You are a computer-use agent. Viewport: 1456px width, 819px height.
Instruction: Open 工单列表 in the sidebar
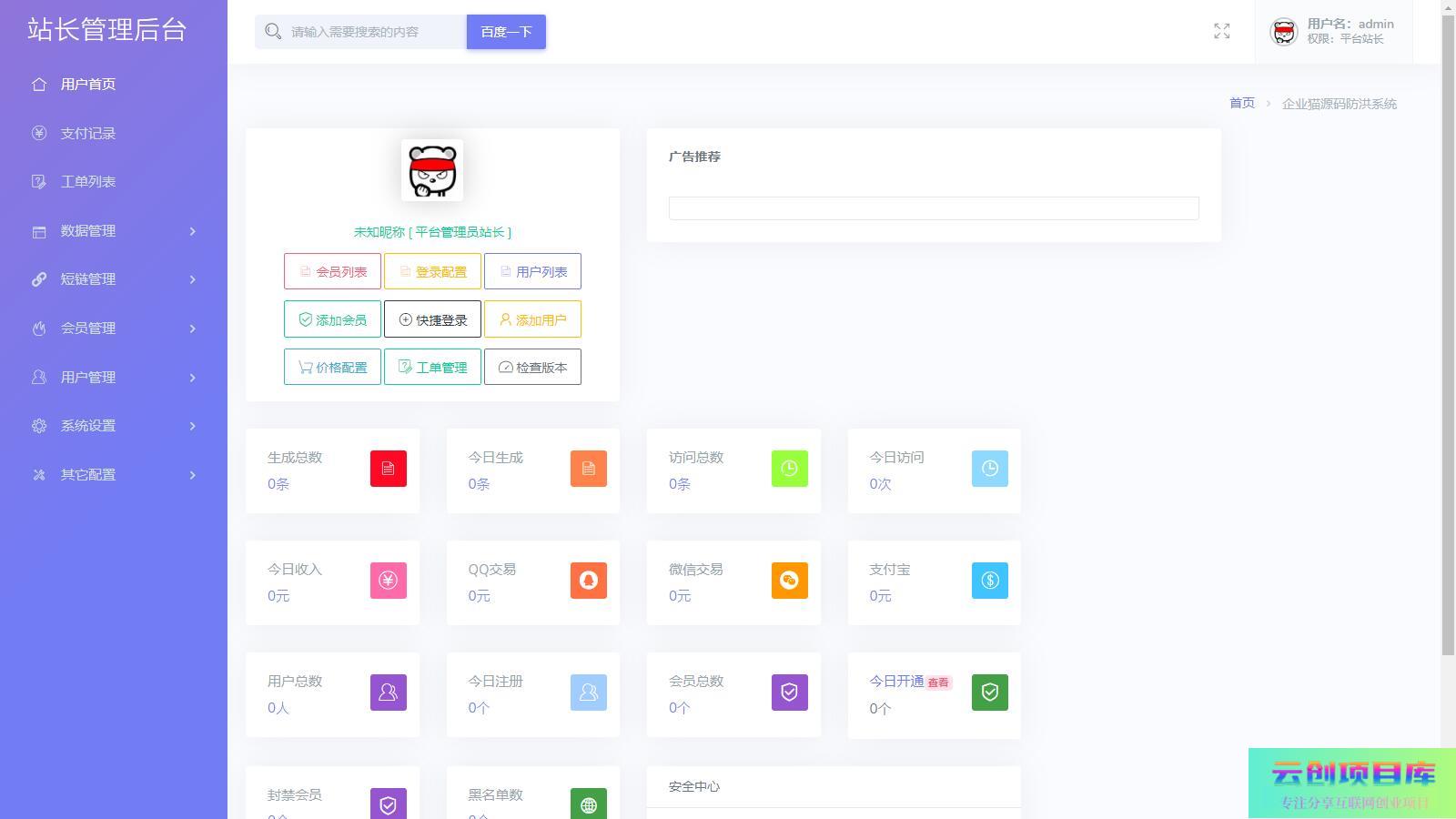(x=88, y=182)
